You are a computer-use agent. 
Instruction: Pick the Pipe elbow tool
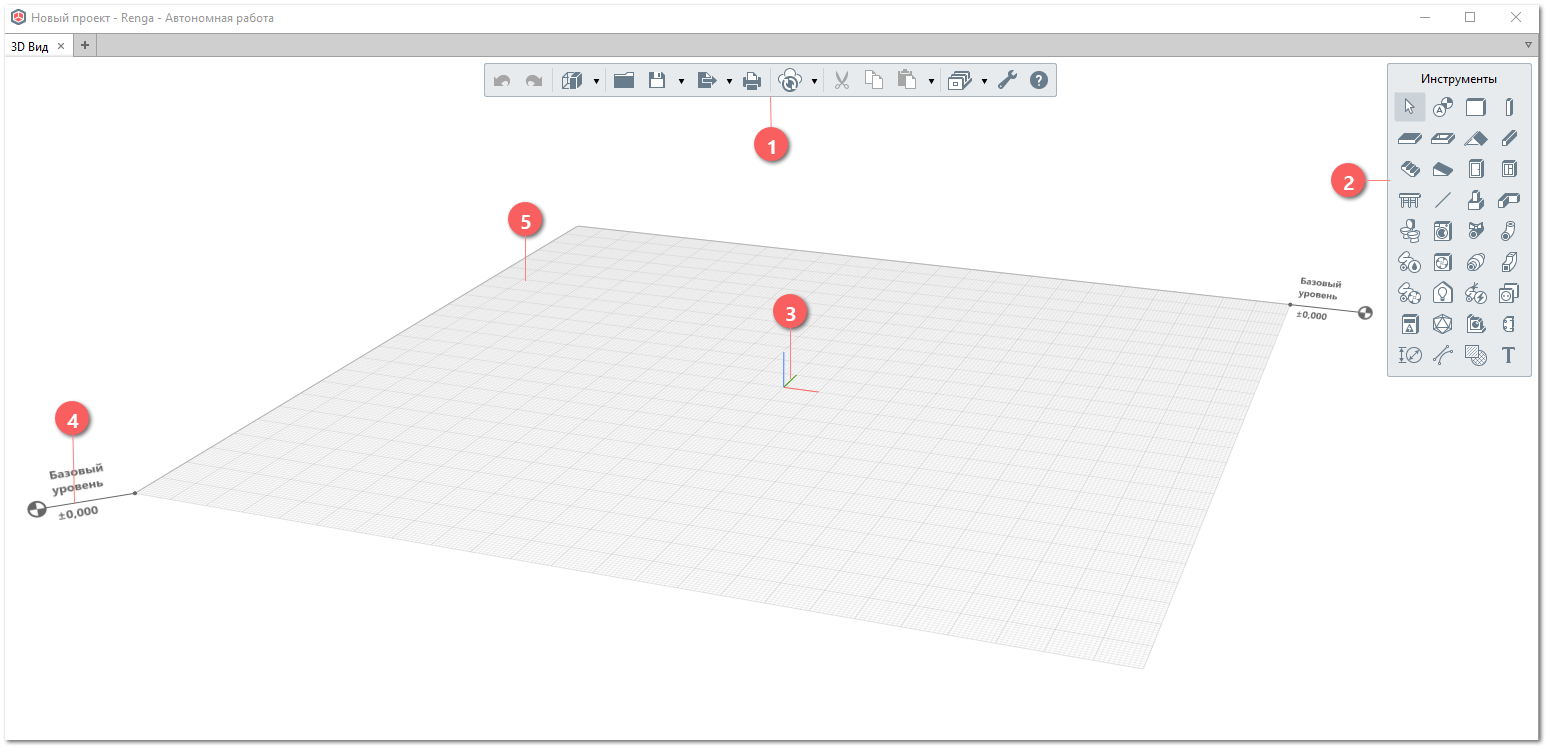click(x=1509, y=231)
